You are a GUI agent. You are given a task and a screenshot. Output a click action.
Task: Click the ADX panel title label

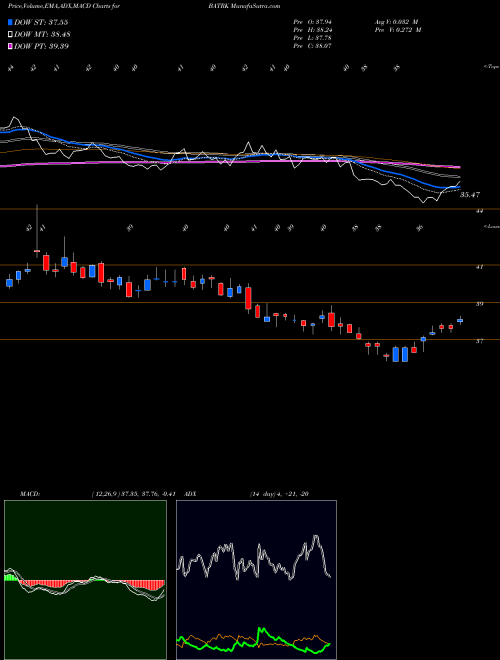pyautogui.click(x=191, y=494)
